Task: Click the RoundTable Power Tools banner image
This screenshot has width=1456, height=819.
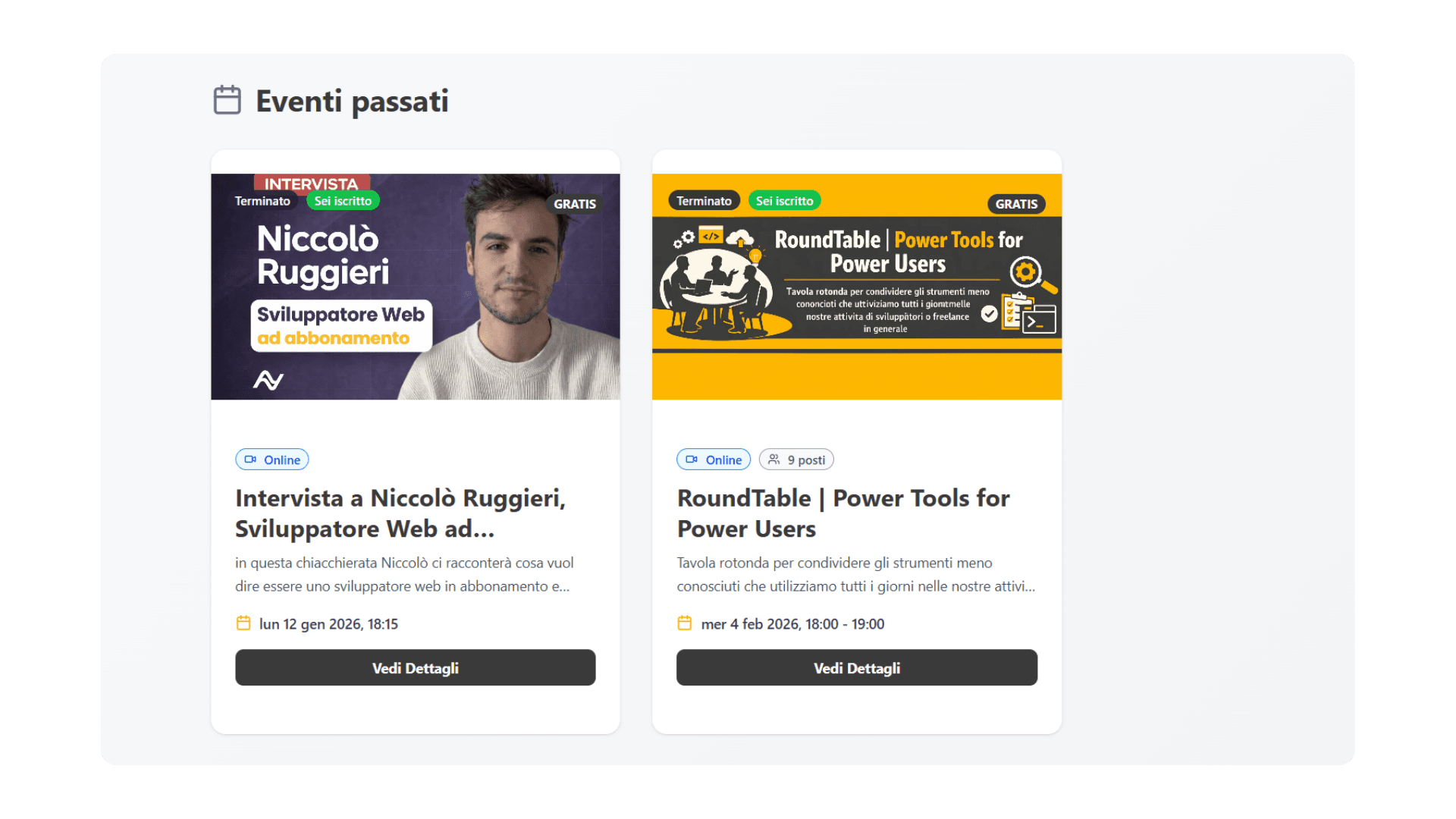Action: click(857, 287)
